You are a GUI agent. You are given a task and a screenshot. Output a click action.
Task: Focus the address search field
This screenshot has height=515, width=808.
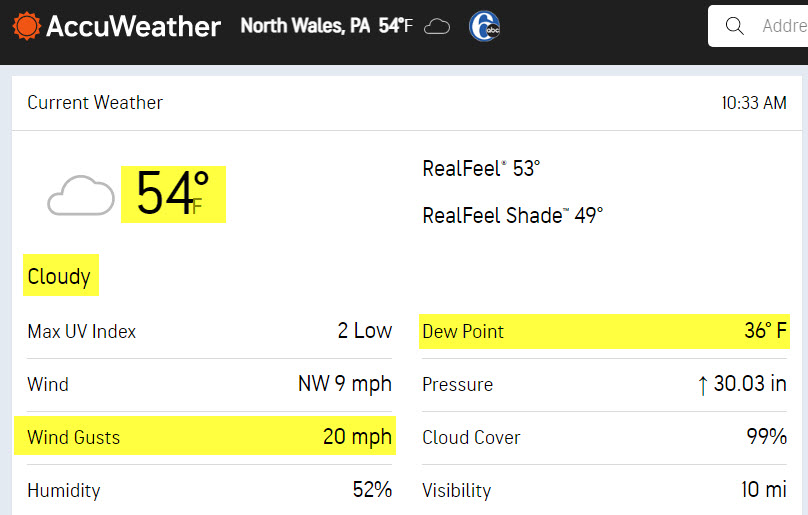(x=758, y=26)
